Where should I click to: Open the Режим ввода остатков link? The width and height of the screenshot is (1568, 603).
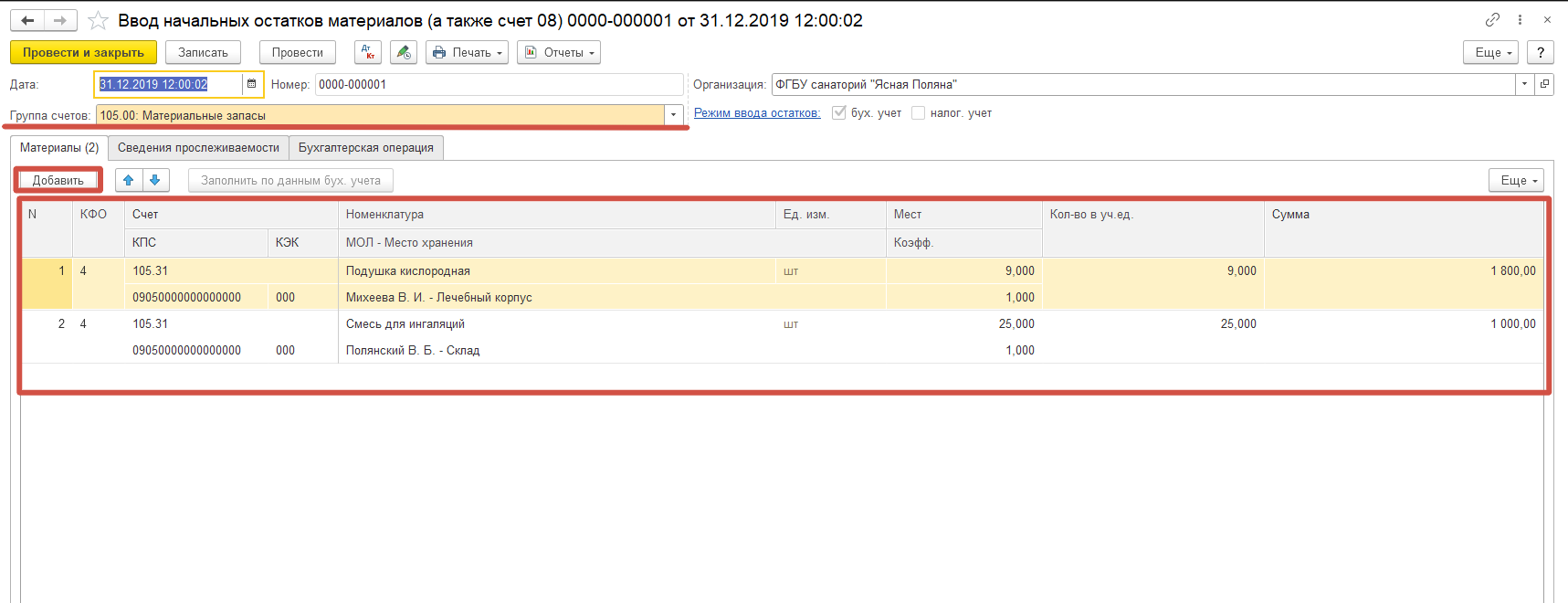coord(756,113)
